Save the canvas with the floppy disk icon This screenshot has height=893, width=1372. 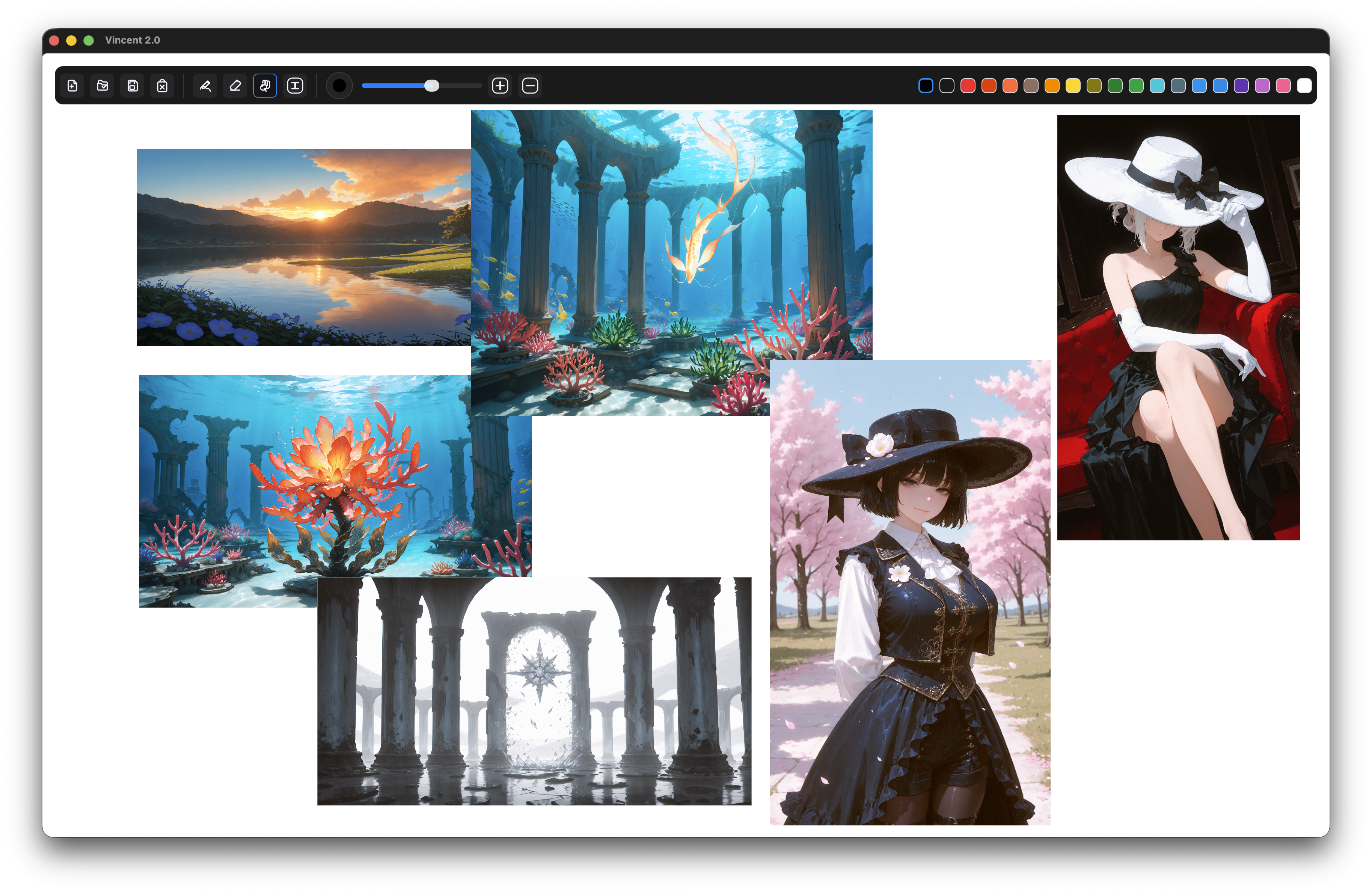pos(133,86)
